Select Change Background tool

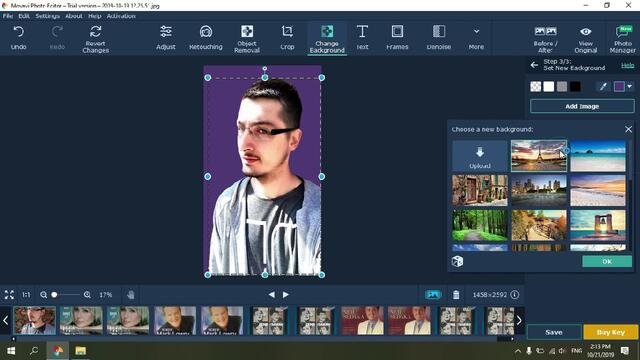(x=327, y=39)
